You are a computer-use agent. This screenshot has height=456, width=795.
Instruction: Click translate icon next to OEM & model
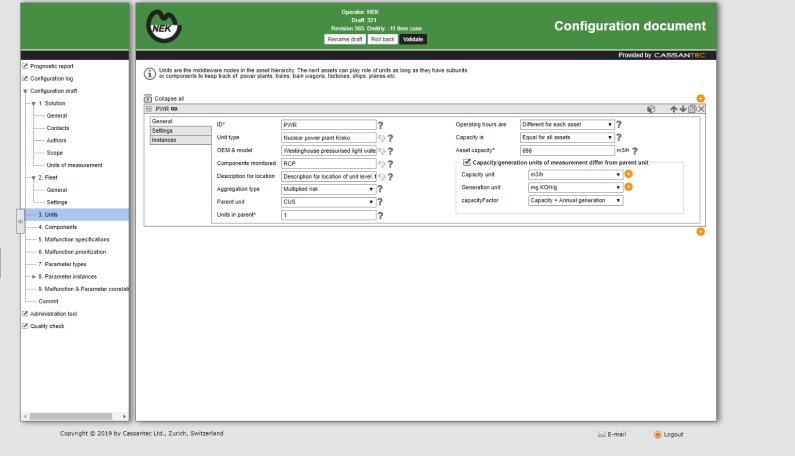pos(382,151)
